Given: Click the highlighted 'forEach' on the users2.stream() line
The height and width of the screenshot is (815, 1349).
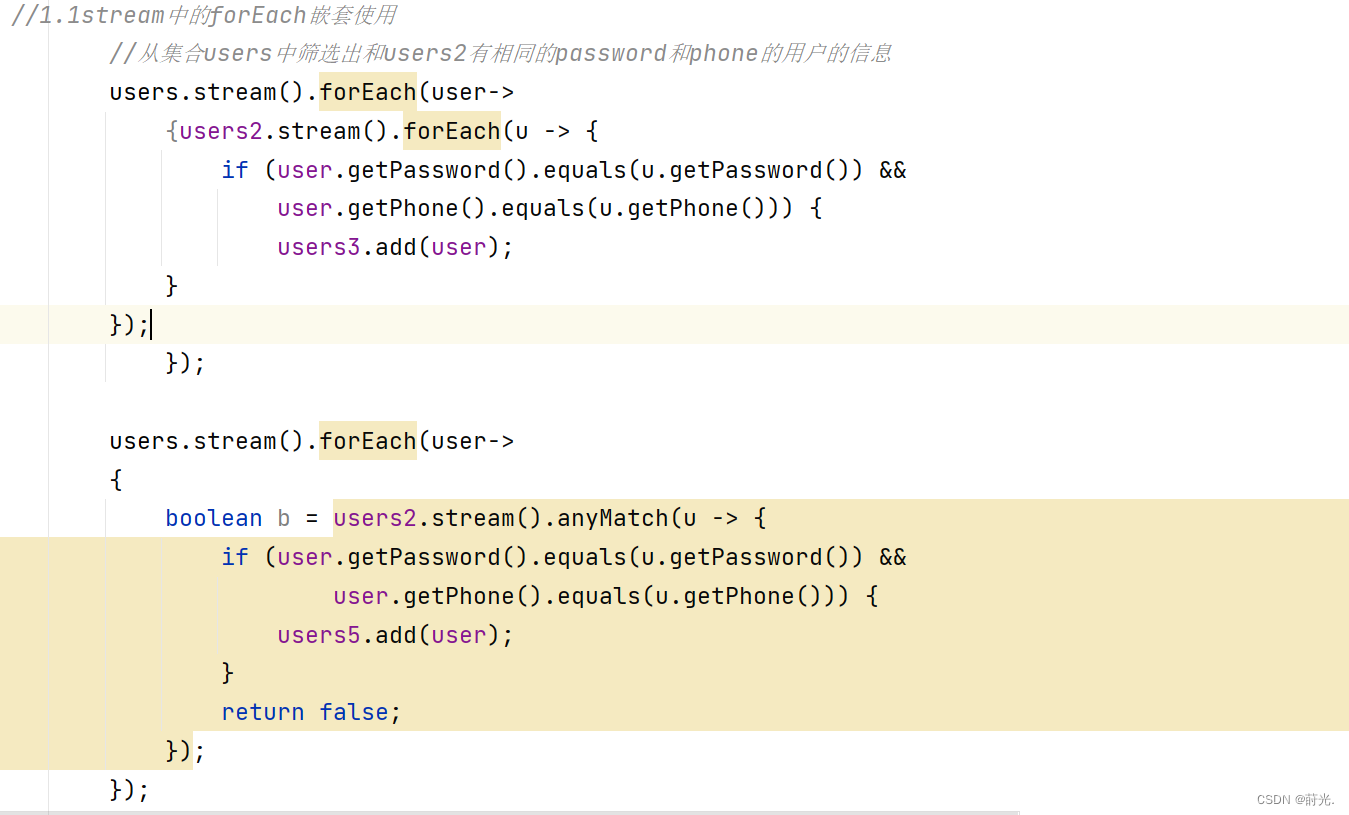Looking at the screenshot, I should (x=452, y=131).
